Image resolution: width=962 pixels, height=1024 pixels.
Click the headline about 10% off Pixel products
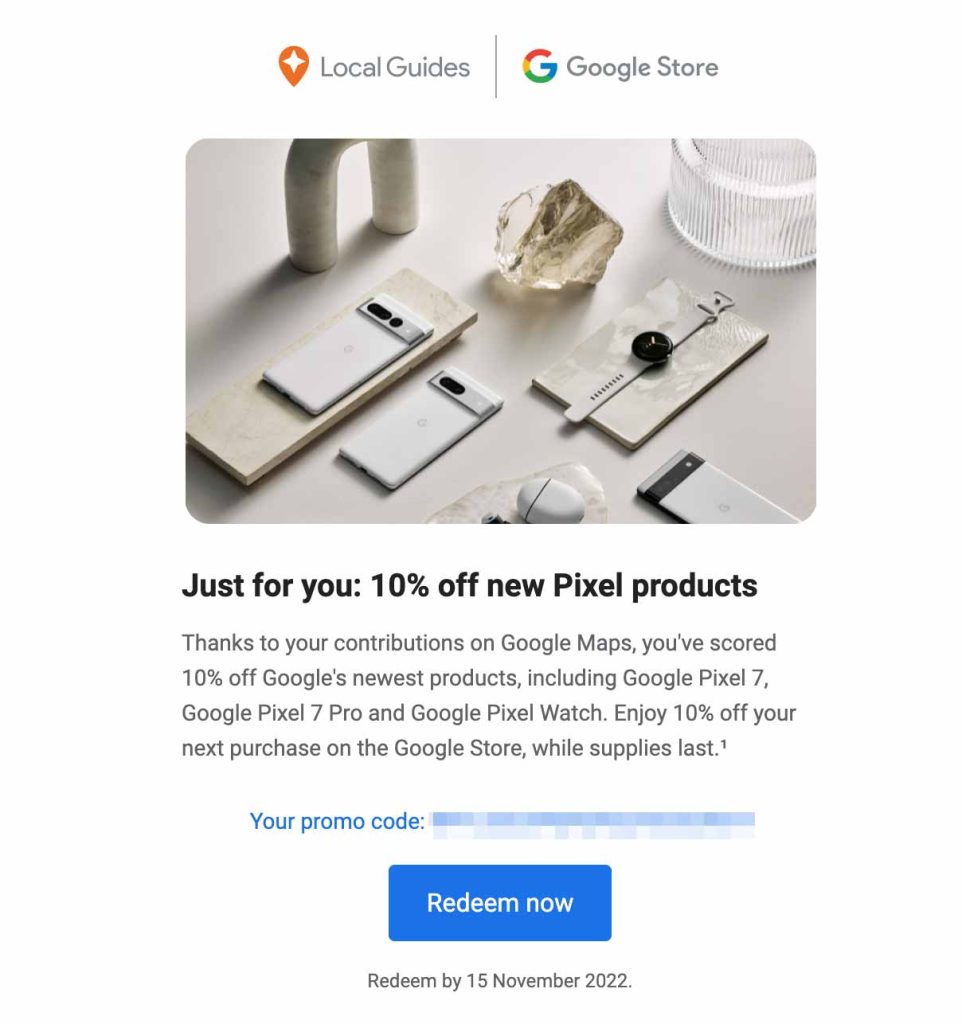pyautogui.click(x=470, y=585)
